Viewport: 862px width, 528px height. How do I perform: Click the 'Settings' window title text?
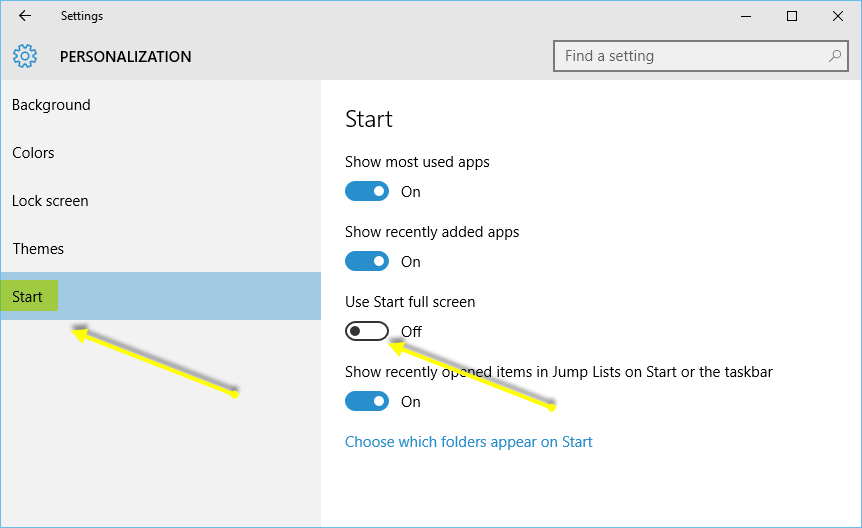tap(81, 16)
